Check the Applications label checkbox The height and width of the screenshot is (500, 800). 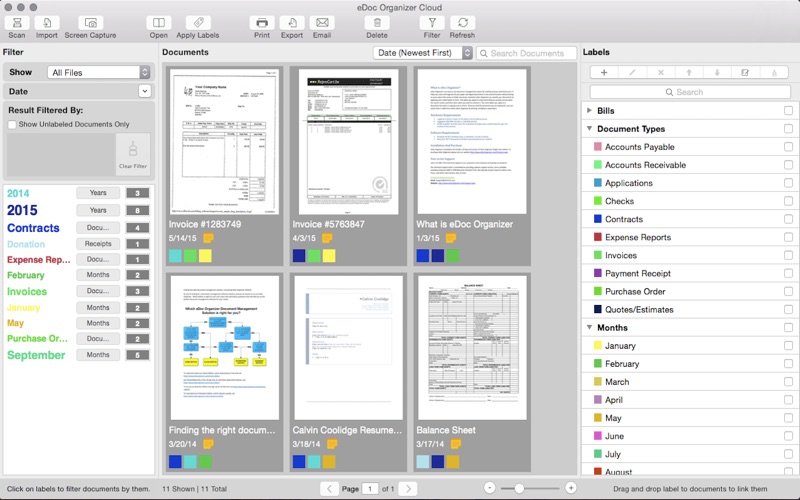pos(788,183)
